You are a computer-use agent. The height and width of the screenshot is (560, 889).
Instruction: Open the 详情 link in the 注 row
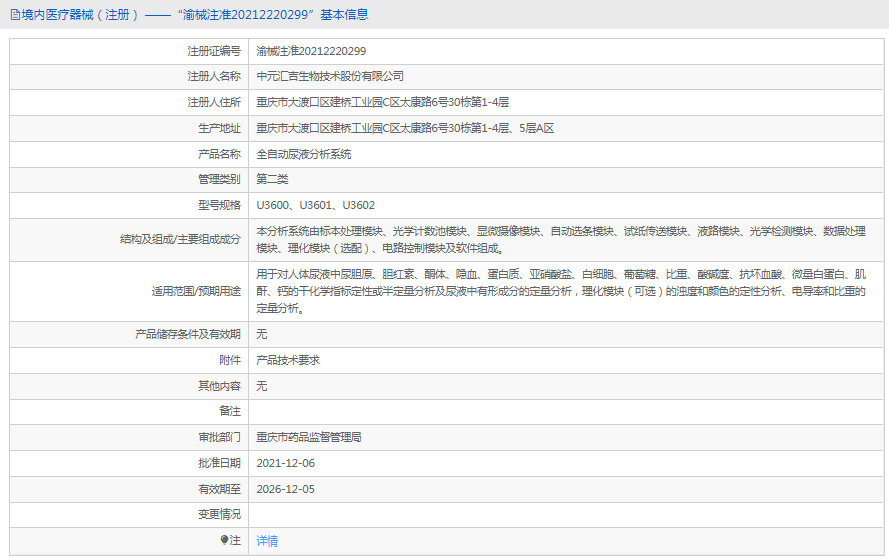tap(267, 541)
